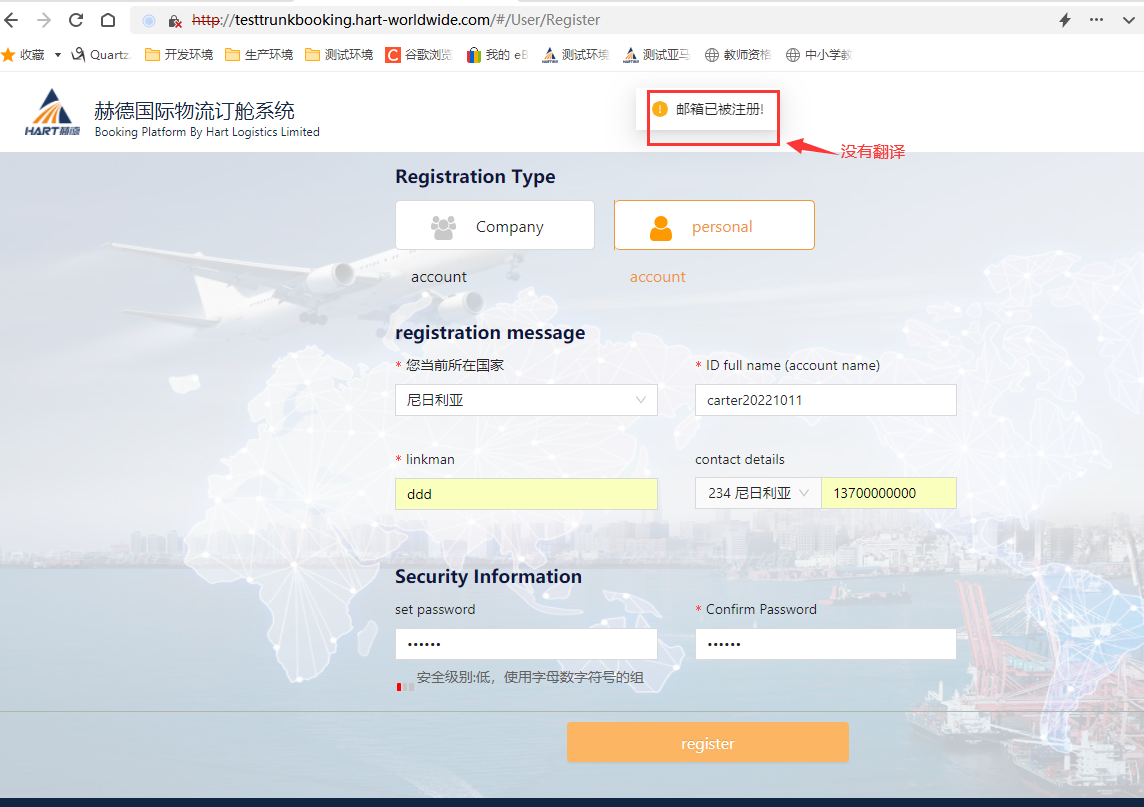
Task: Open the 生产环境 bookmark folder
Action: [x=260, y=55]
